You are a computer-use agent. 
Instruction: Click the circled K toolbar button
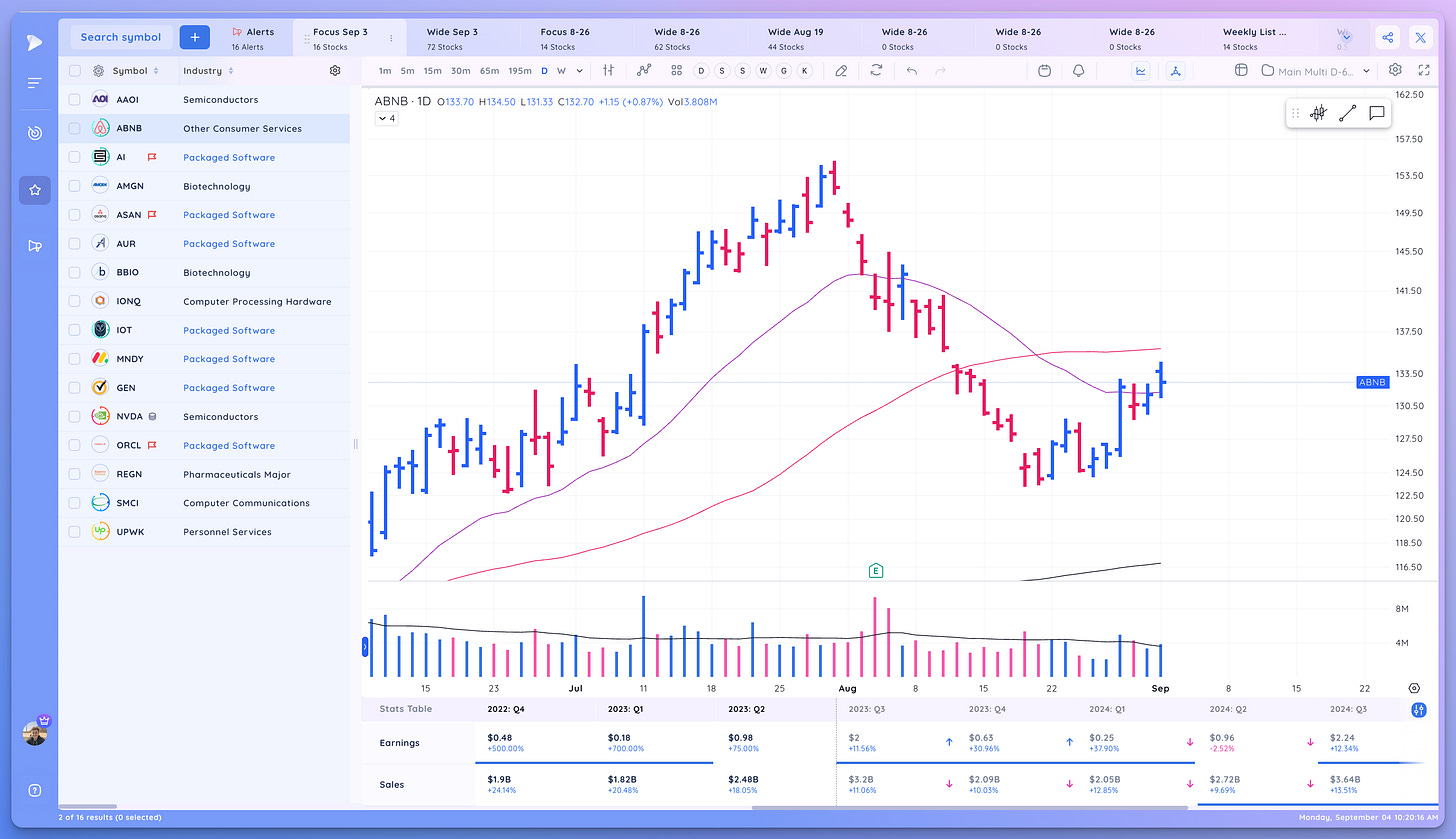pyautogui.click(x=805, y=70)
